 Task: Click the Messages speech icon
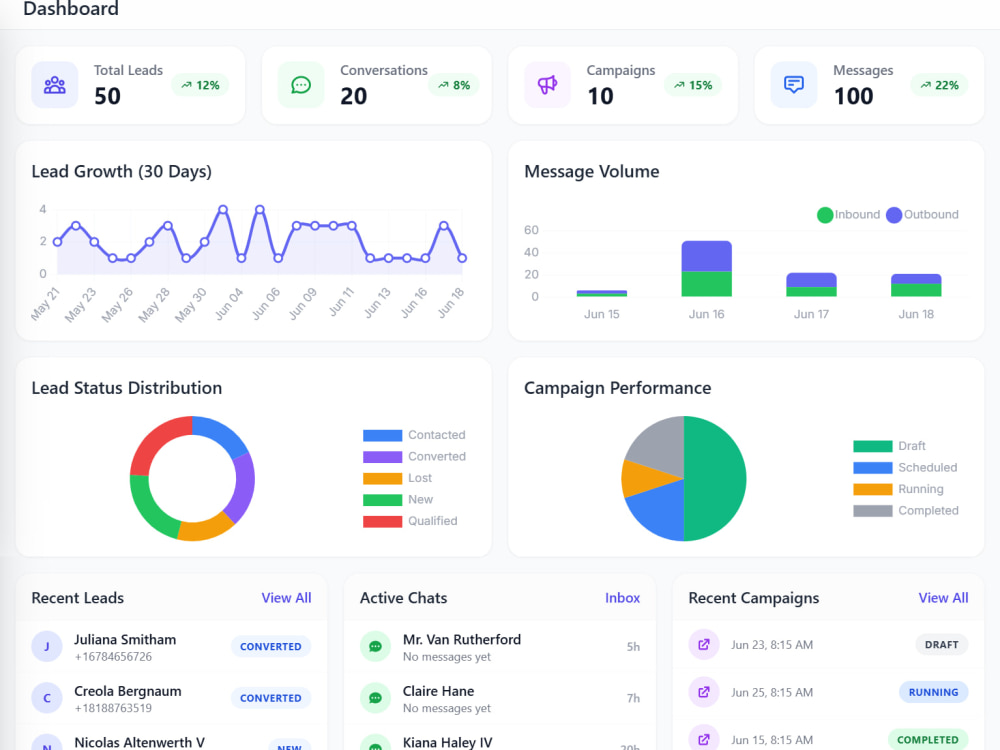(794, 85)
